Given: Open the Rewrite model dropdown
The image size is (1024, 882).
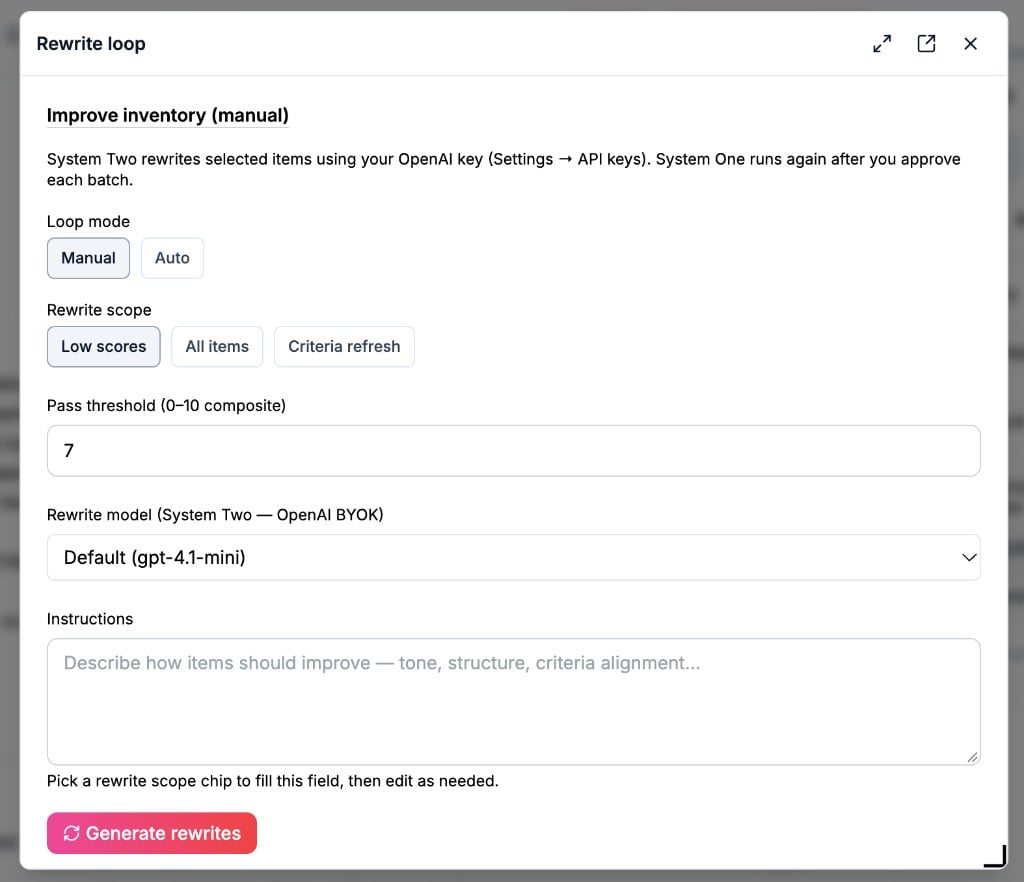Looking at the screenshot, I should [513, 558].
